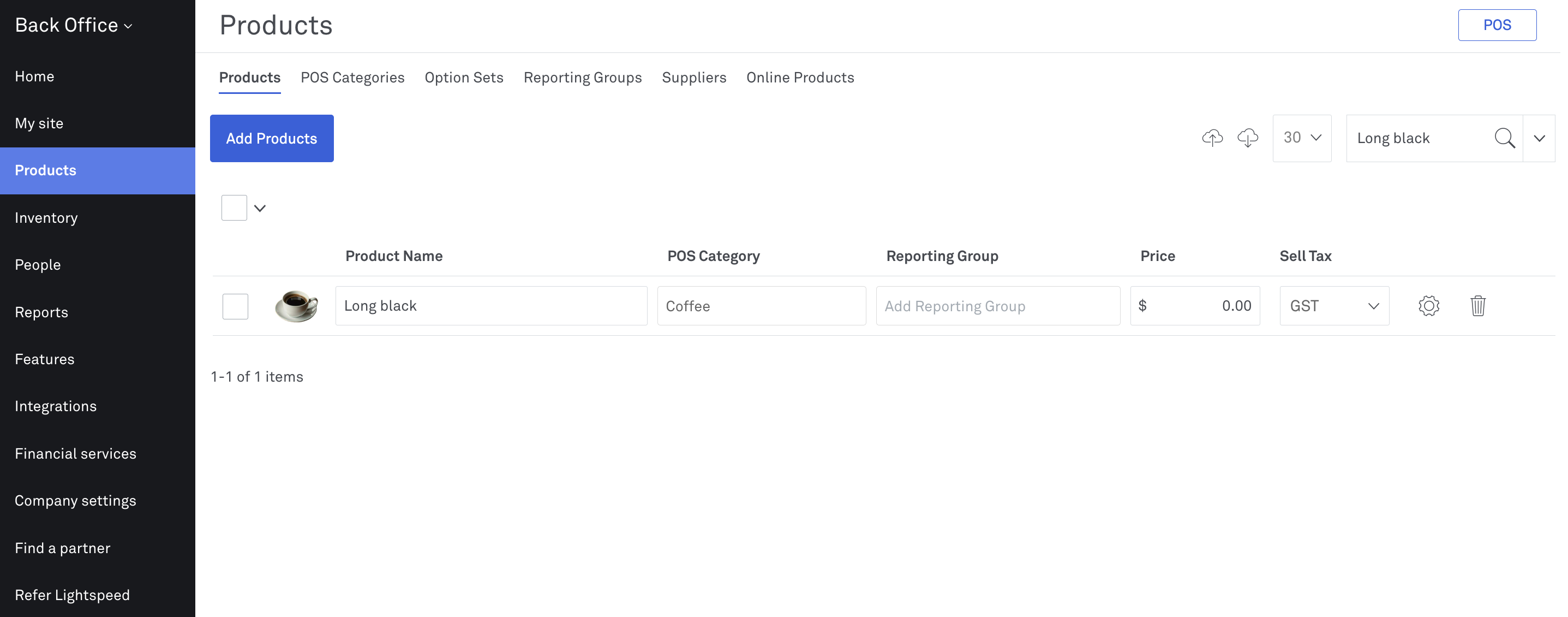Open Company settings in the sidebar
Viewport: 1568px width, 617px height.
tap(98, 501)
